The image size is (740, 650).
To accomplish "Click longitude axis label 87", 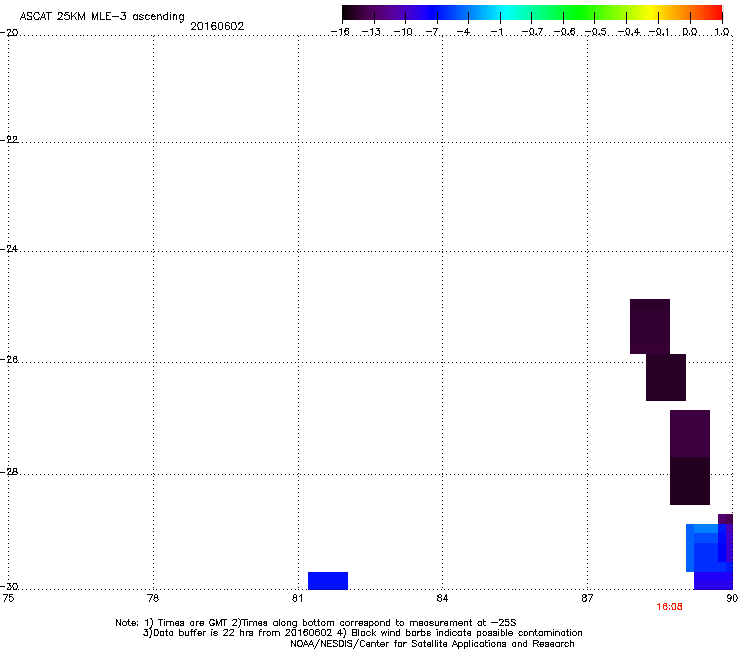I will pyautogui.click(x=587, y=599).
